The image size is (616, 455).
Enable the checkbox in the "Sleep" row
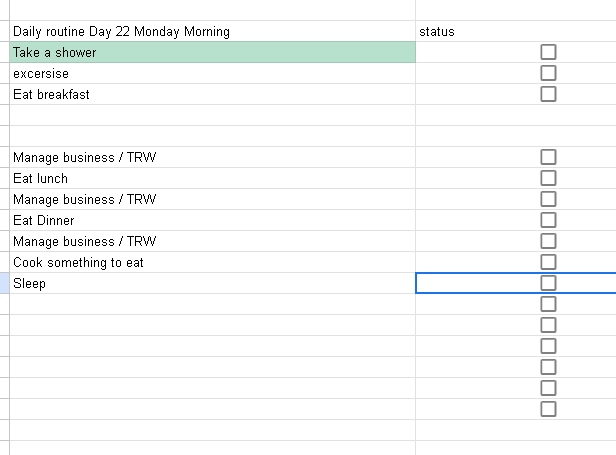tap(548, 283)
